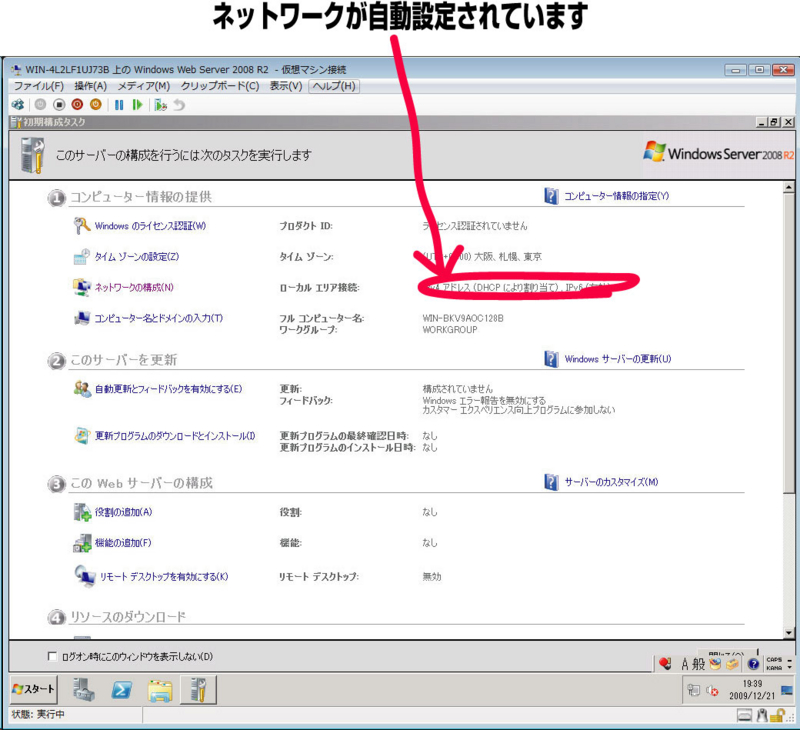The width and height of the screenshot is (800, 730).
Task: Open the スタート menu on the taskbar
Action: (32, 689)
